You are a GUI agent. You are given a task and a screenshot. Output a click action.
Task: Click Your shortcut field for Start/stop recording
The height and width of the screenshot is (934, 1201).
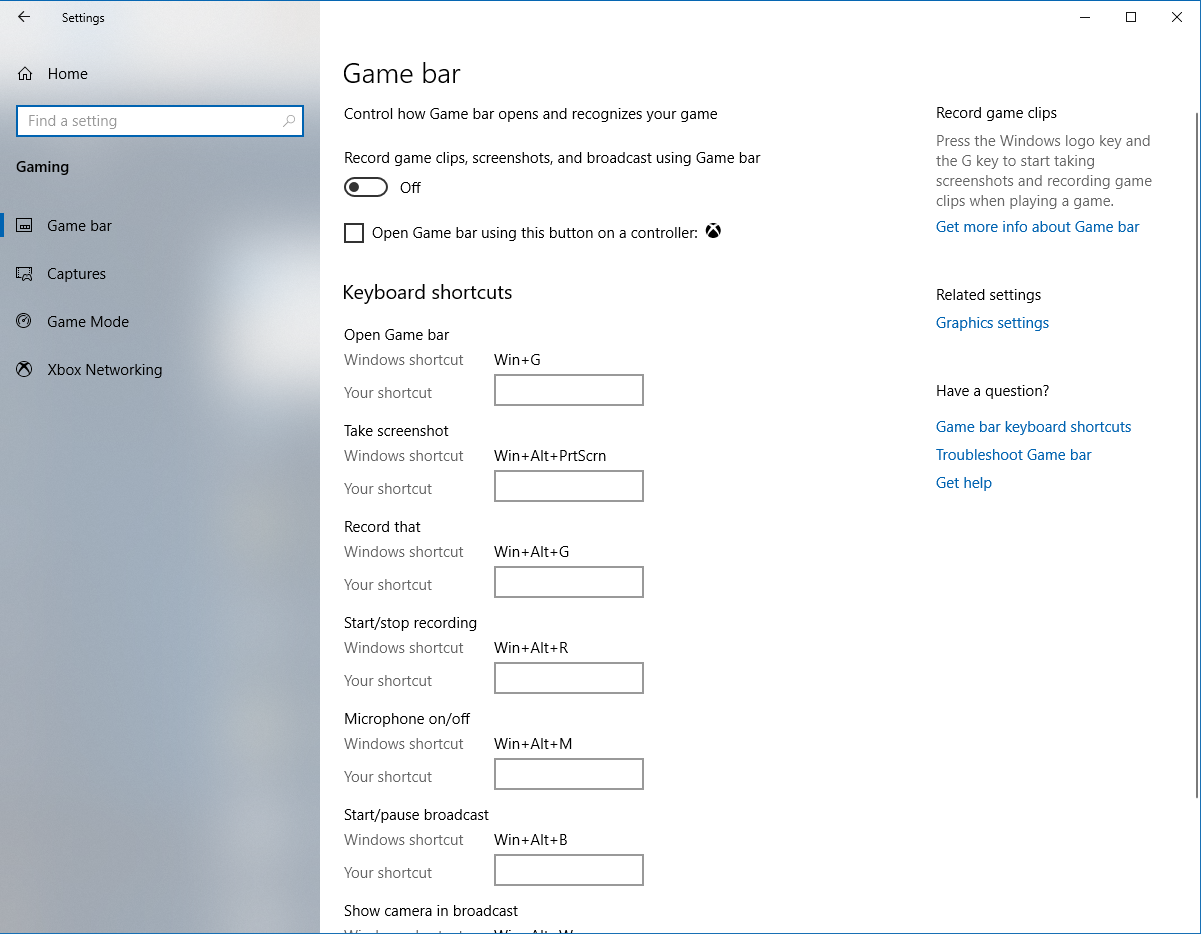[x=569, y=678]
